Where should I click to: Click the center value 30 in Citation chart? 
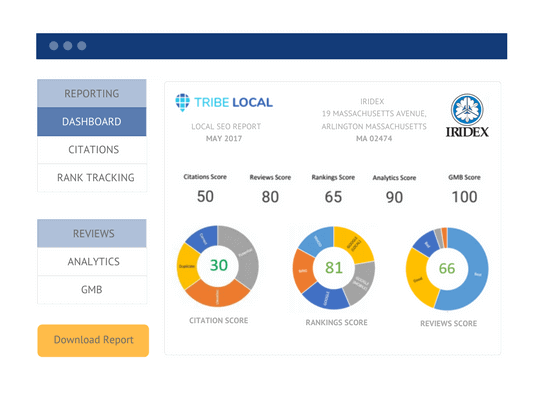tap(219, 265)
